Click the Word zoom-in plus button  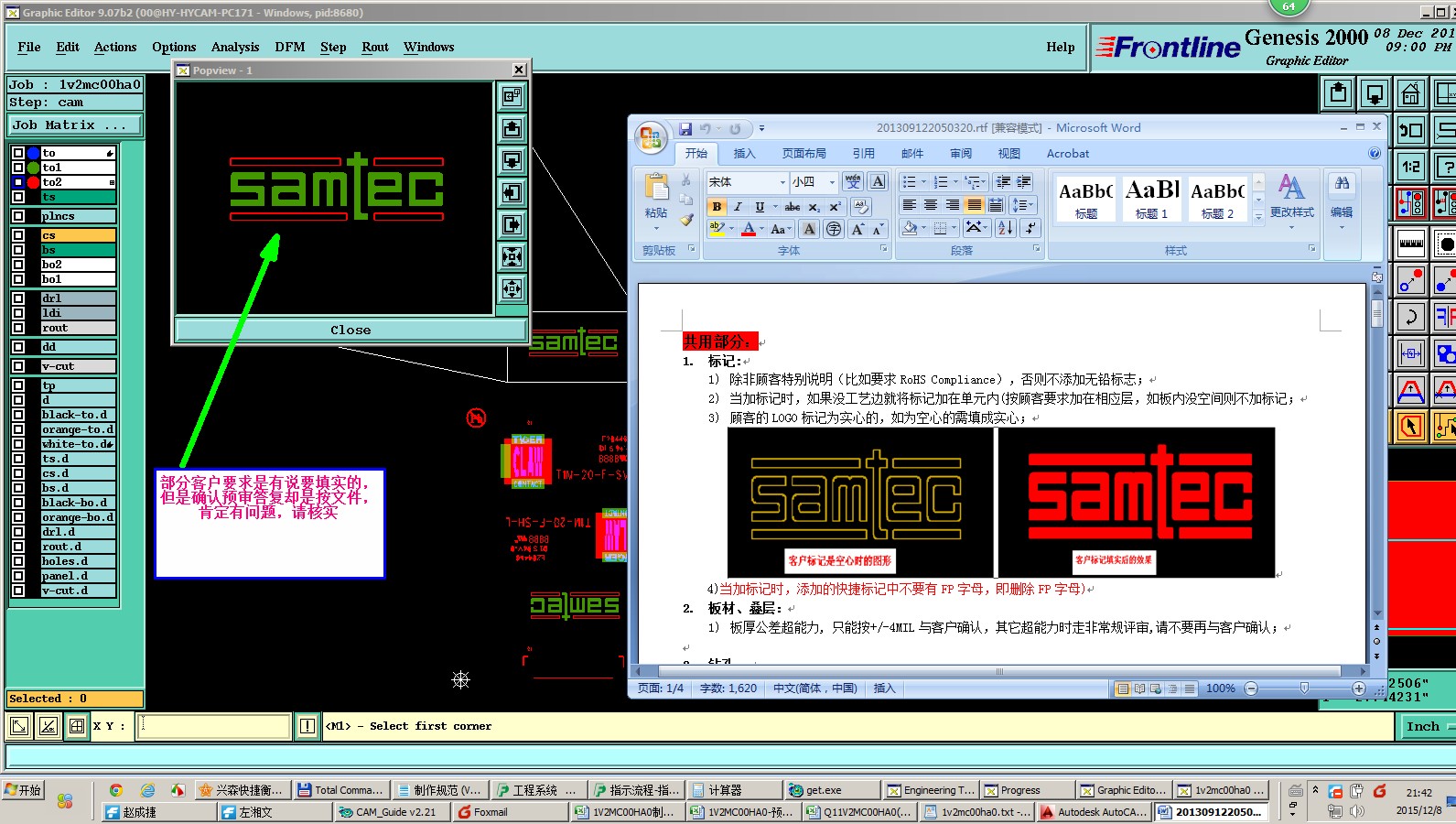coord(1359,688)
